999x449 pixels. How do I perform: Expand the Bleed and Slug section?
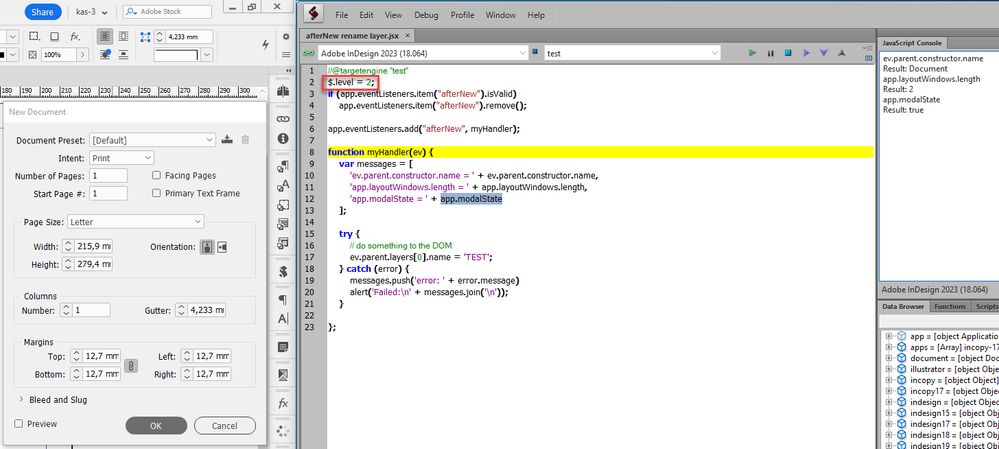22,399
